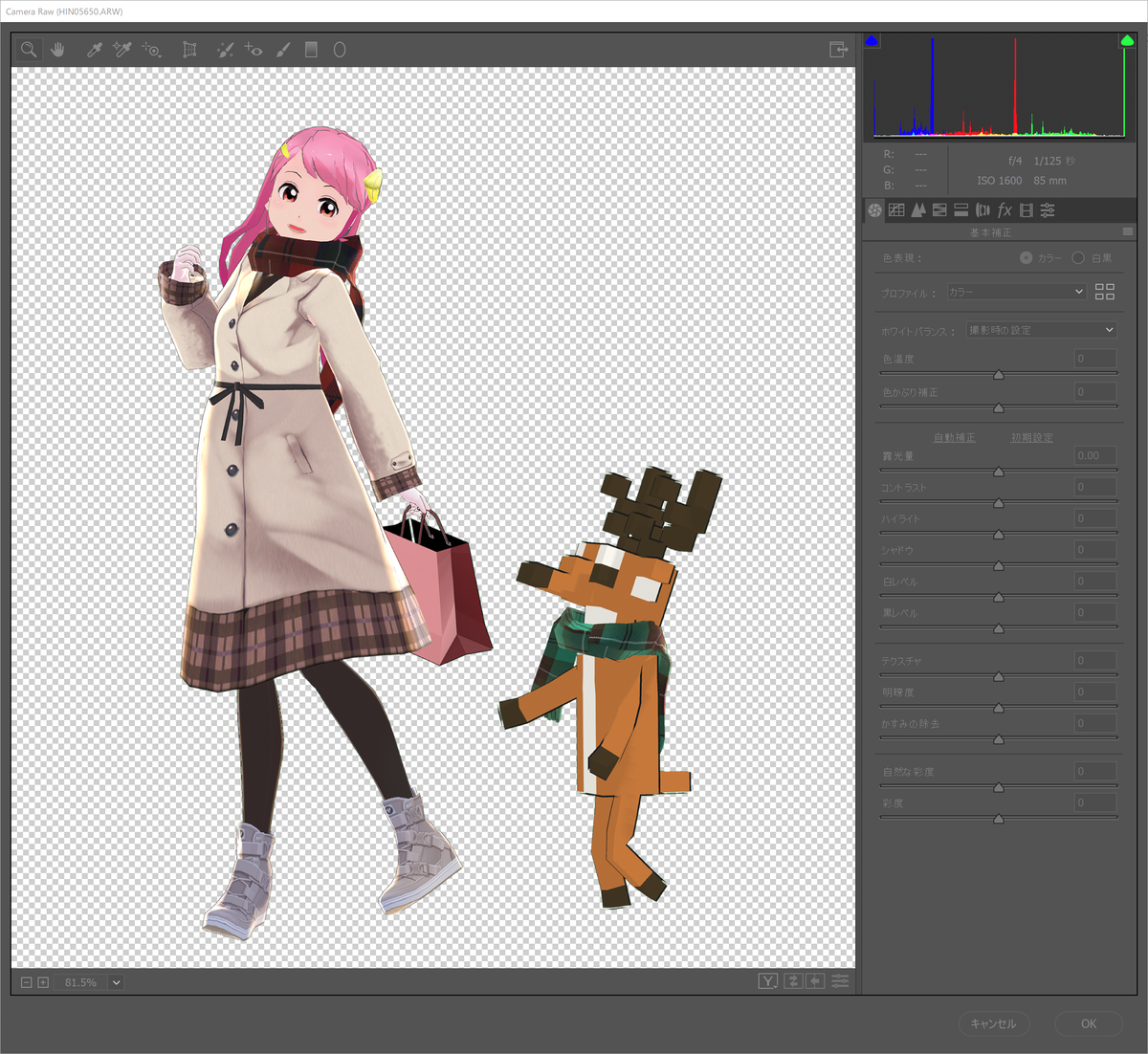Click the copy settings to before icon
Image resolution: width=1148 pixels, height=1054 pixels.
point(815,981)
